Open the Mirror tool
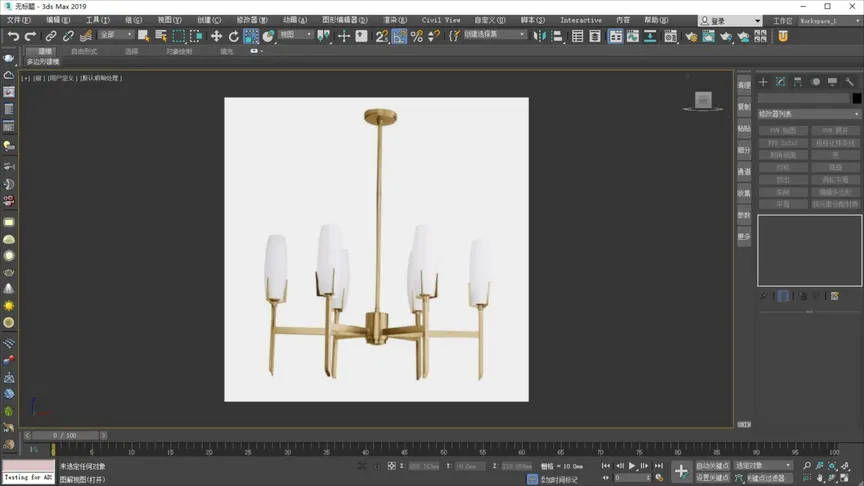 pyautogui.click(x=540, y=36)
